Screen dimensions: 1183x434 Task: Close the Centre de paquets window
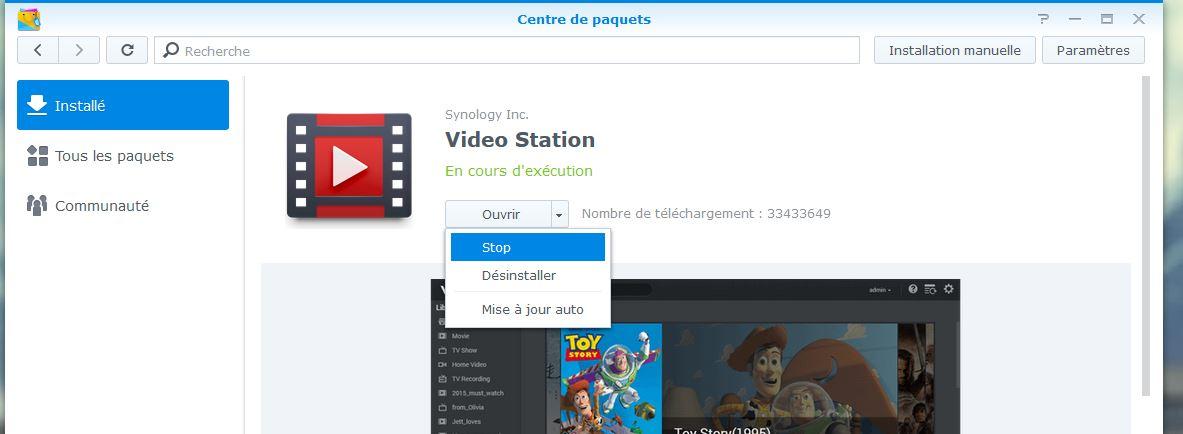[x=1139, y=19]
